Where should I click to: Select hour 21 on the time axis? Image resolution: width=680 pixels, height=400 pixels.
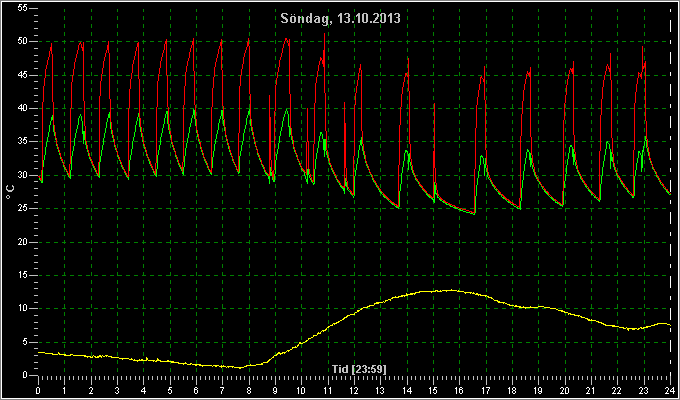click(x=591, y=390)
